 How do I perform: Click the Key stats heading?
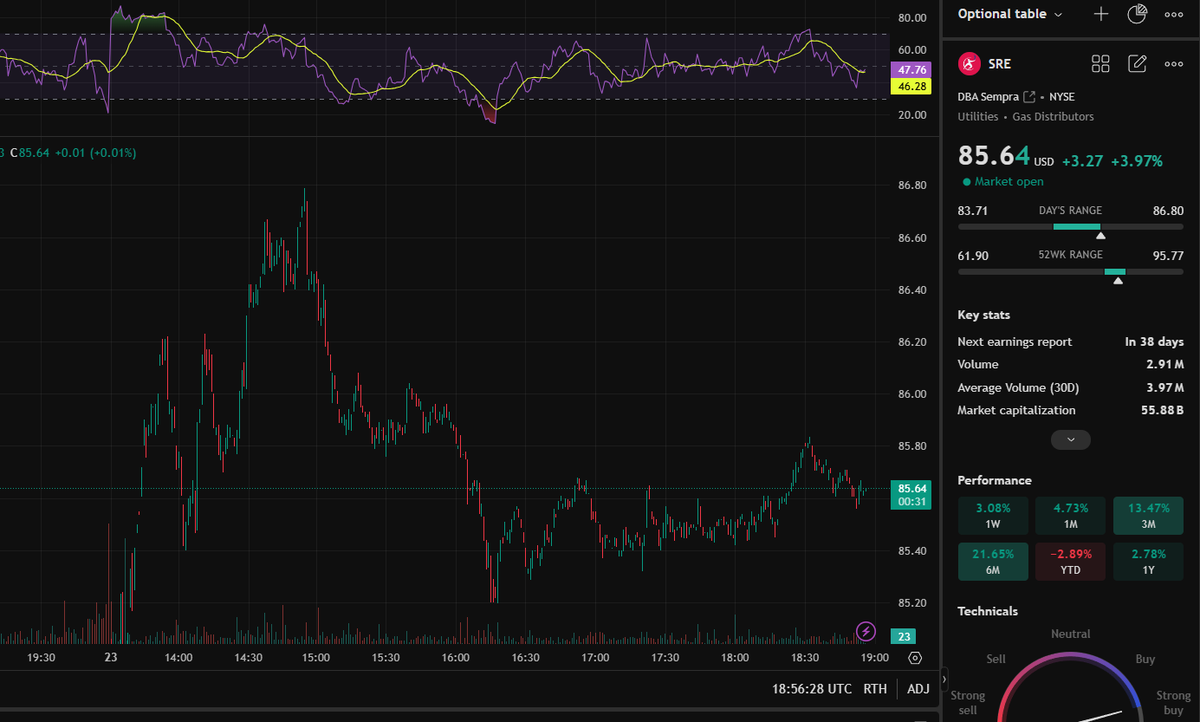(x=984, y=315)
